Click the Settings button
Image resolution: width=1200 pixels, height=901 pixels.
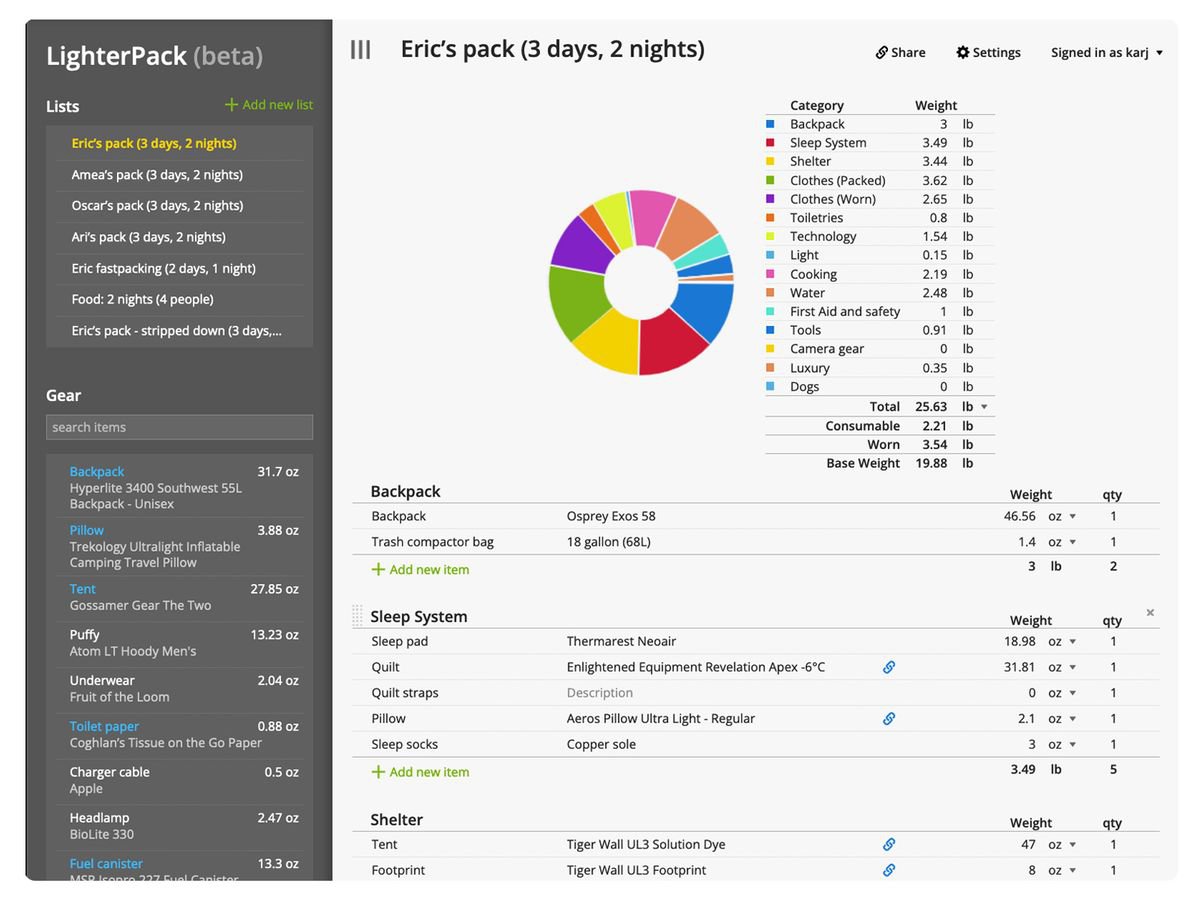coord(988,52)
